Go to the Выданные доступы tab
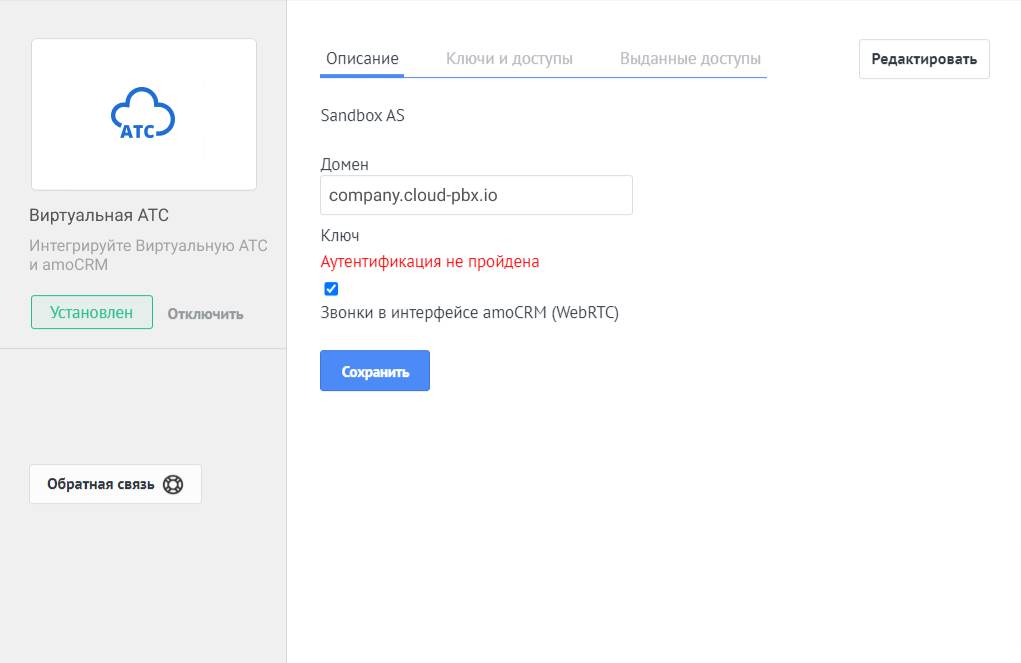The width and height of the screenshot is (1021, 663). coord(690,59)
